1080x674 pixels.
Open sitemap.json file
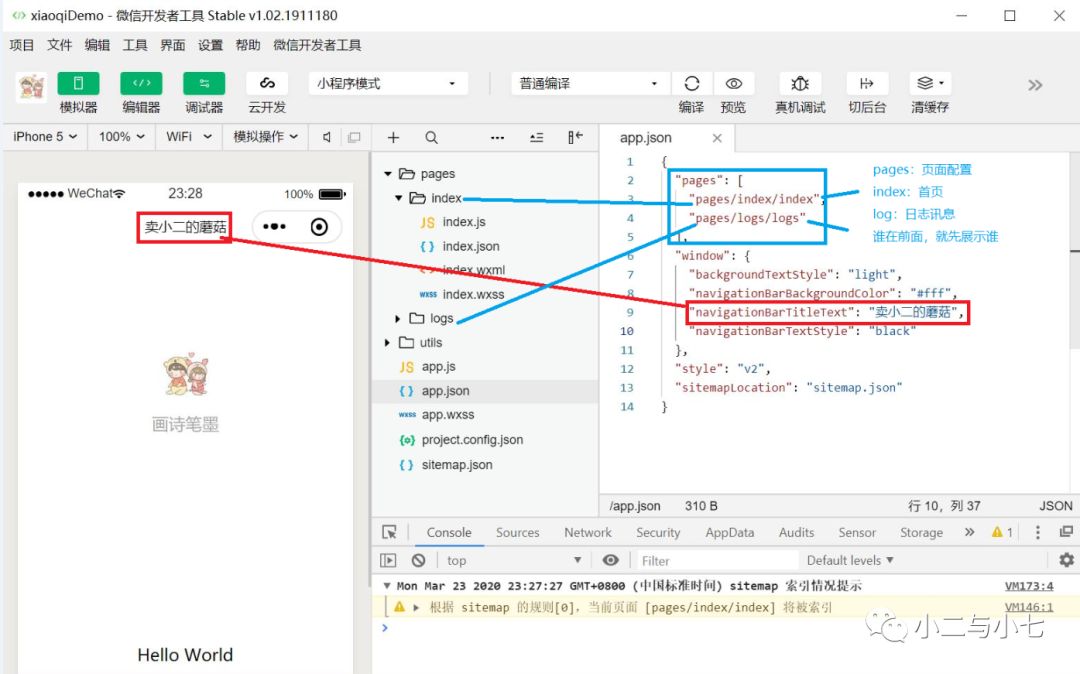click(x=457, y=465)
